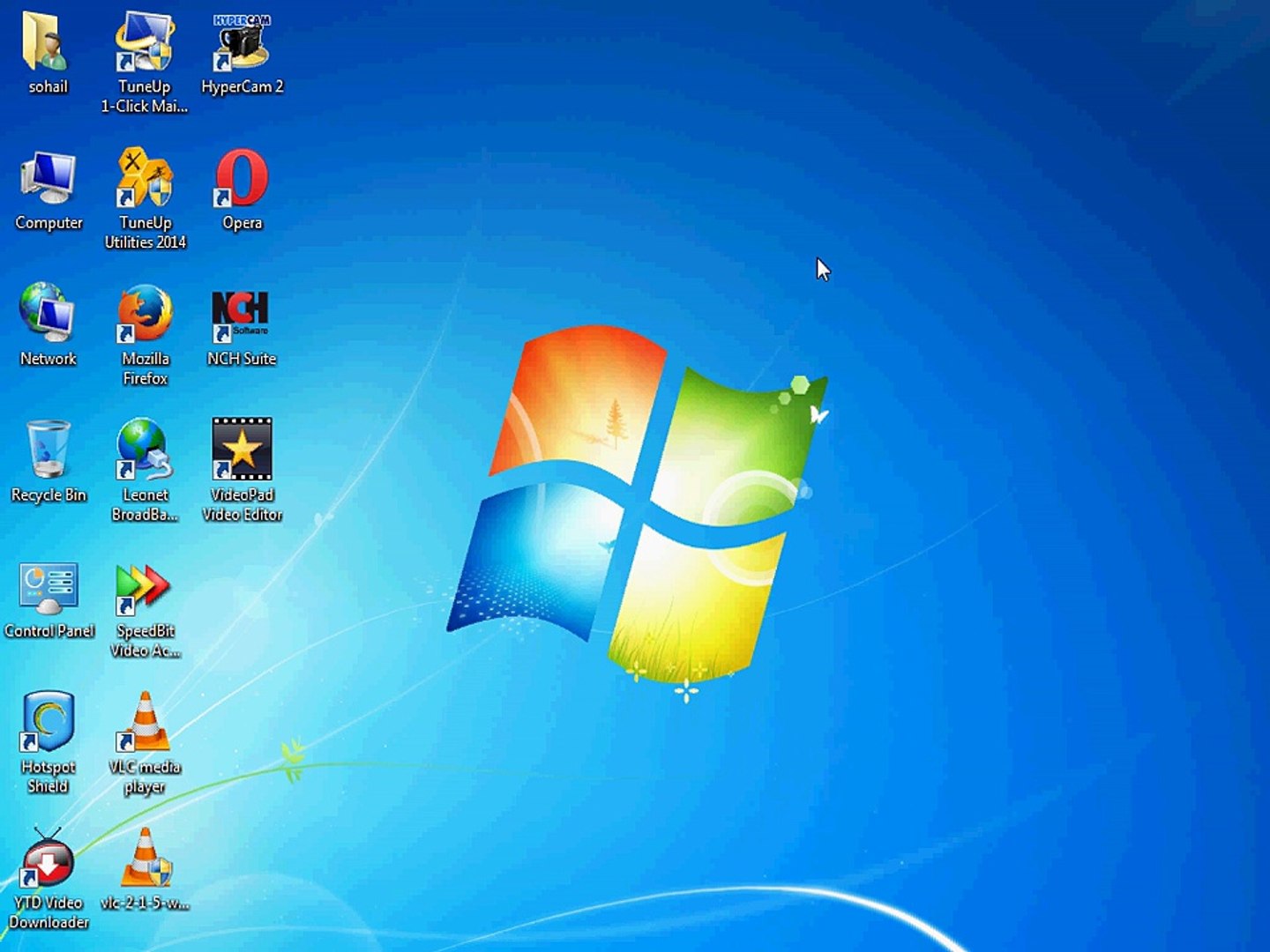Select the NCH Suite shortcut
Screen dimensions: 1270x952
240,316
